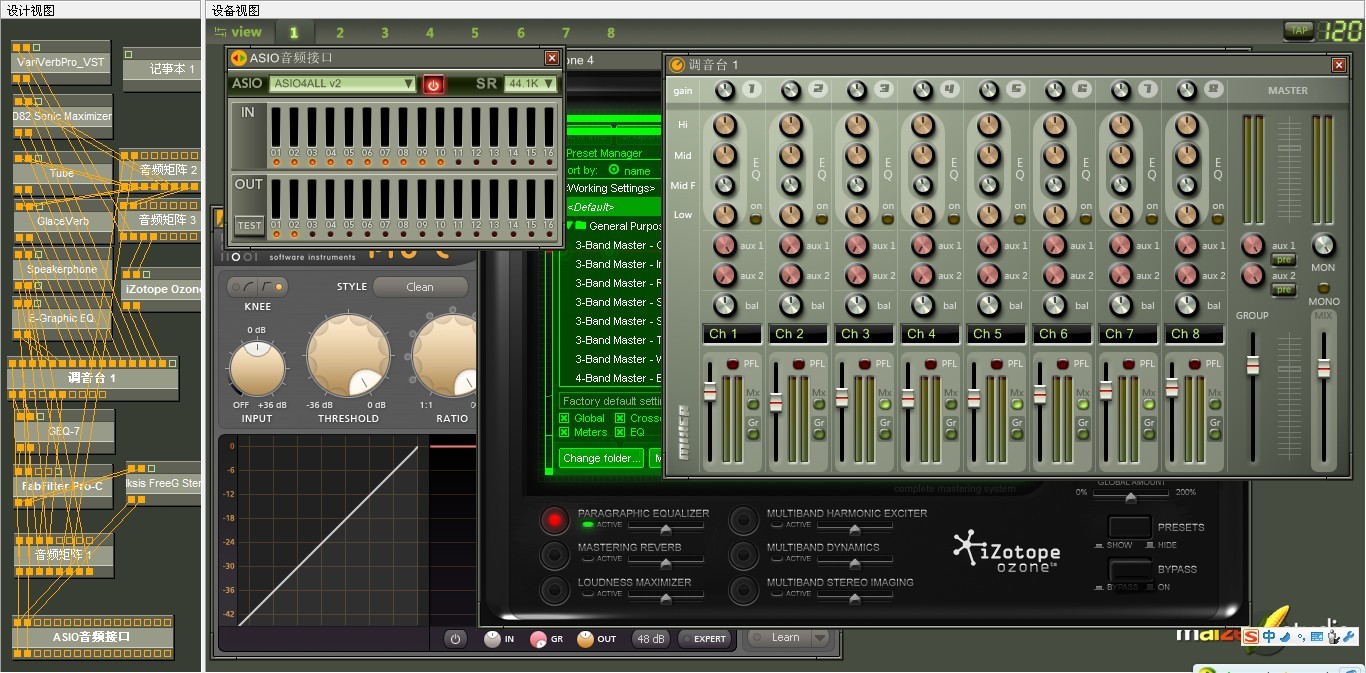Click the red ASIO power button

coord(433,84)
